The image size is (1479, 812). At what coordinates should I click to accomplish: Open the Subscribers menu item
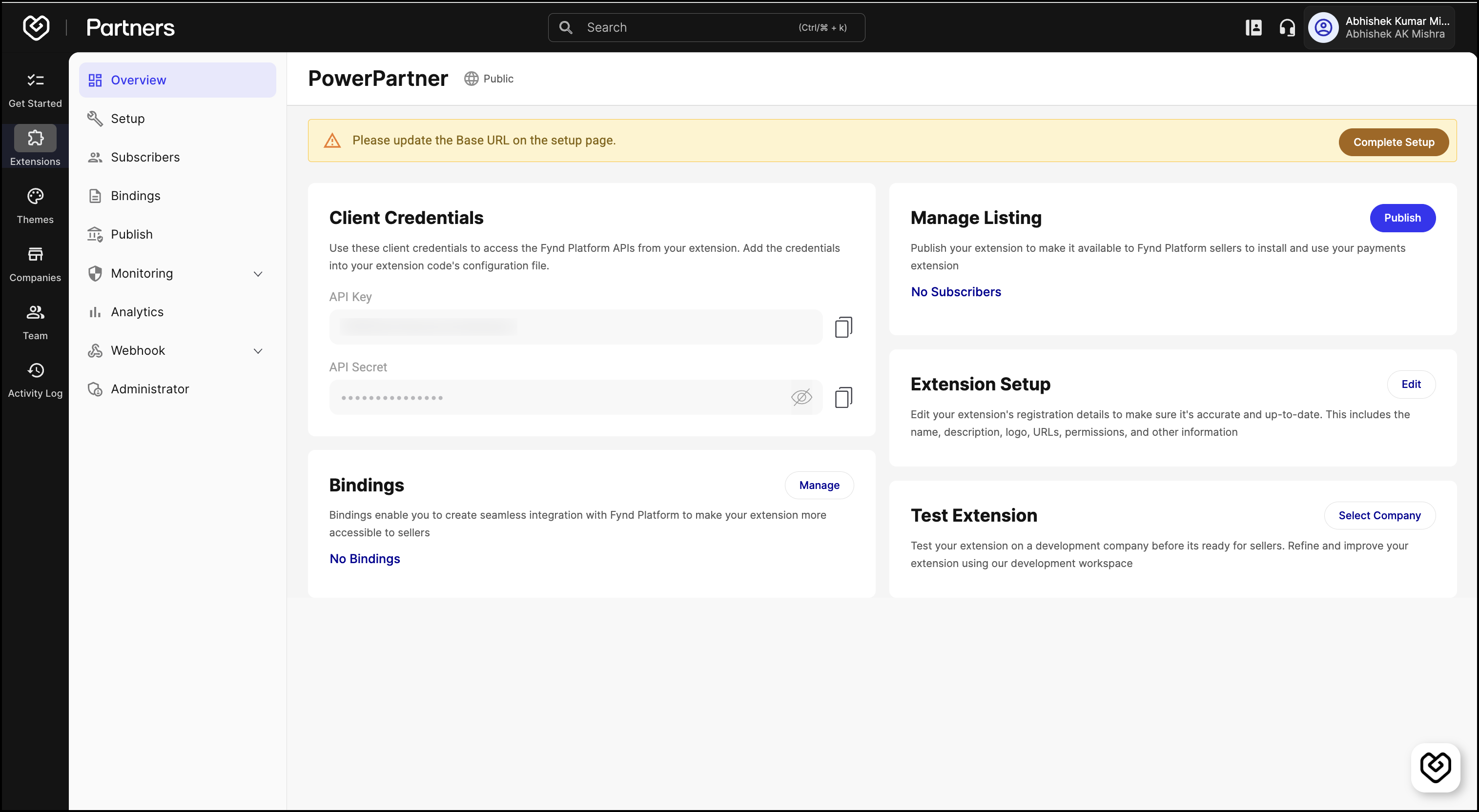point(177,157)
